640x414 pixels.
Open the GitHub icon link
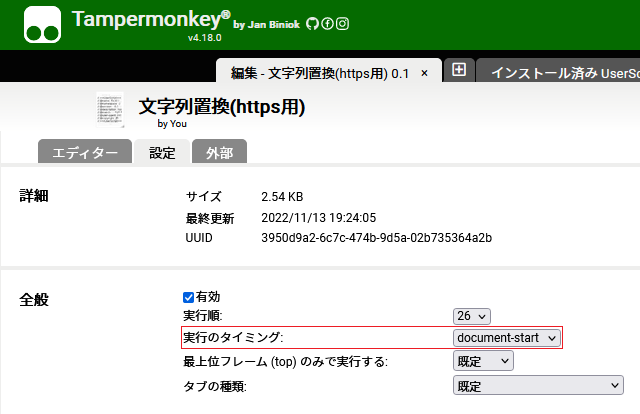pos(312,24)
